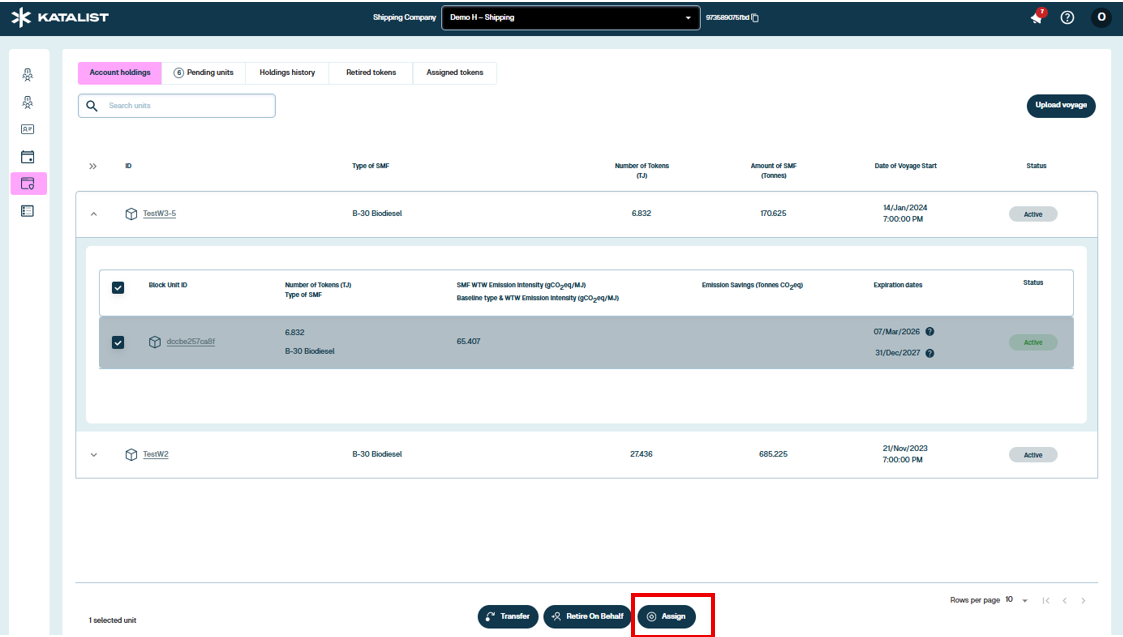This screenshot has height=637, width=1123.
Task: Switch to the Pending units tab
Action: (x=203, y=73)
